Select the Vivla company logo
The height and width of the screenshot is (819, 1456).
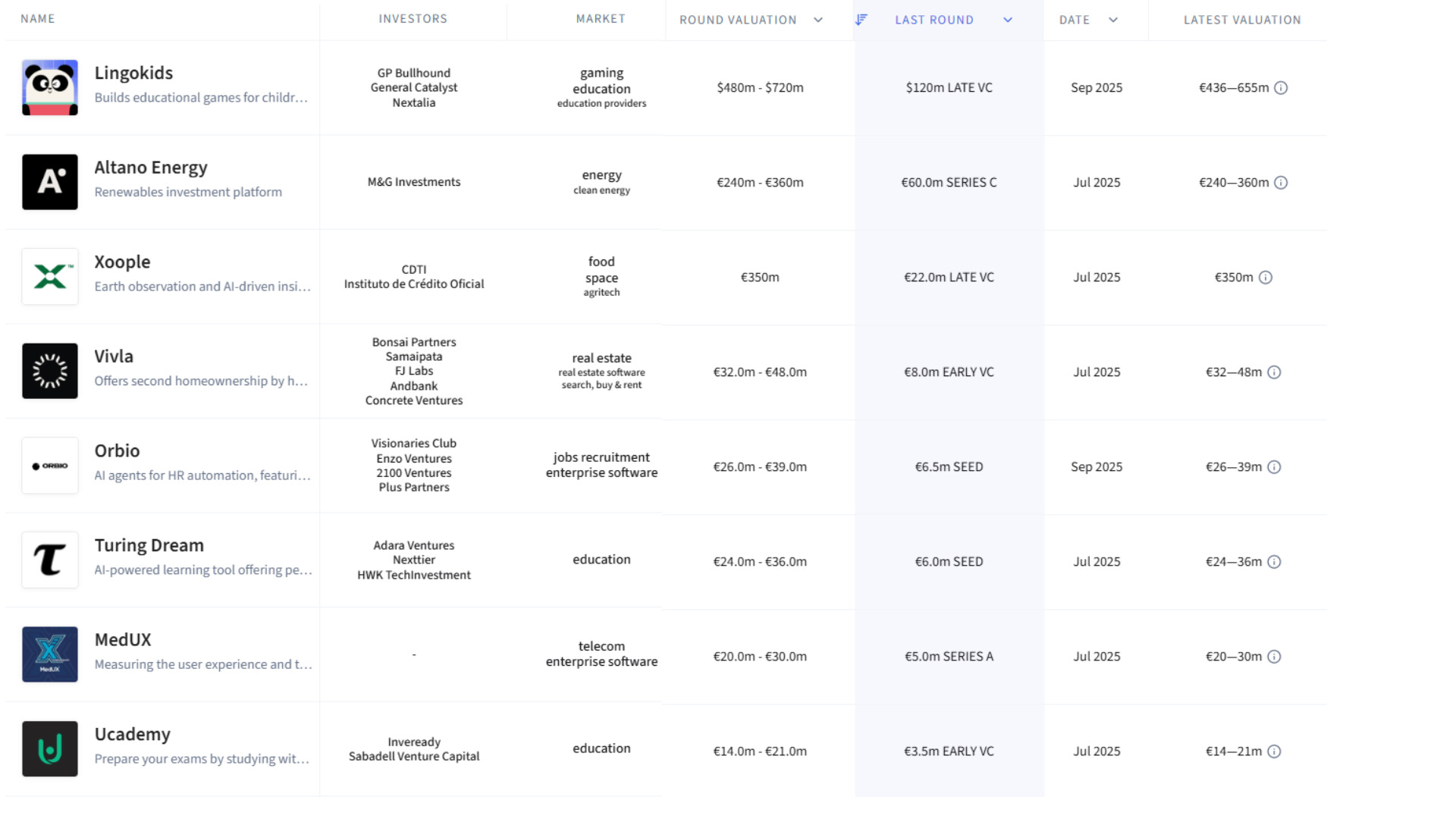(x=50, y=371)
